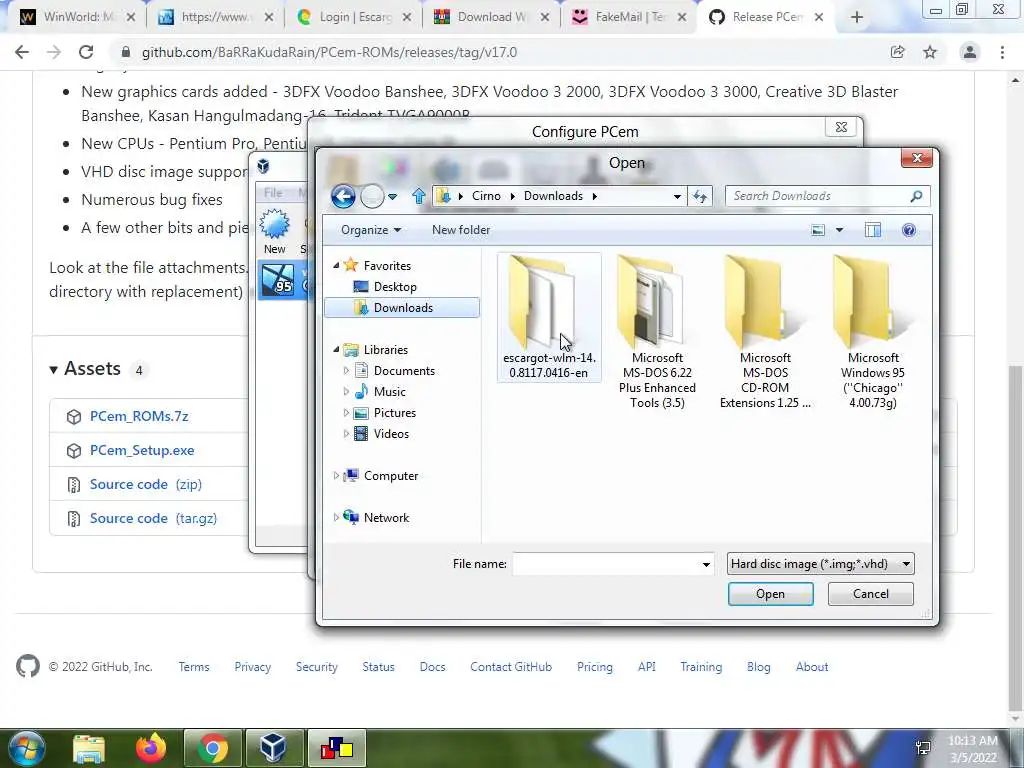Image resolution: width=1024 pixels, height=768 pixels.
Task: Download PCem_ROMs.7z asset
Action: pyautogui.click(x=139, y=416)
